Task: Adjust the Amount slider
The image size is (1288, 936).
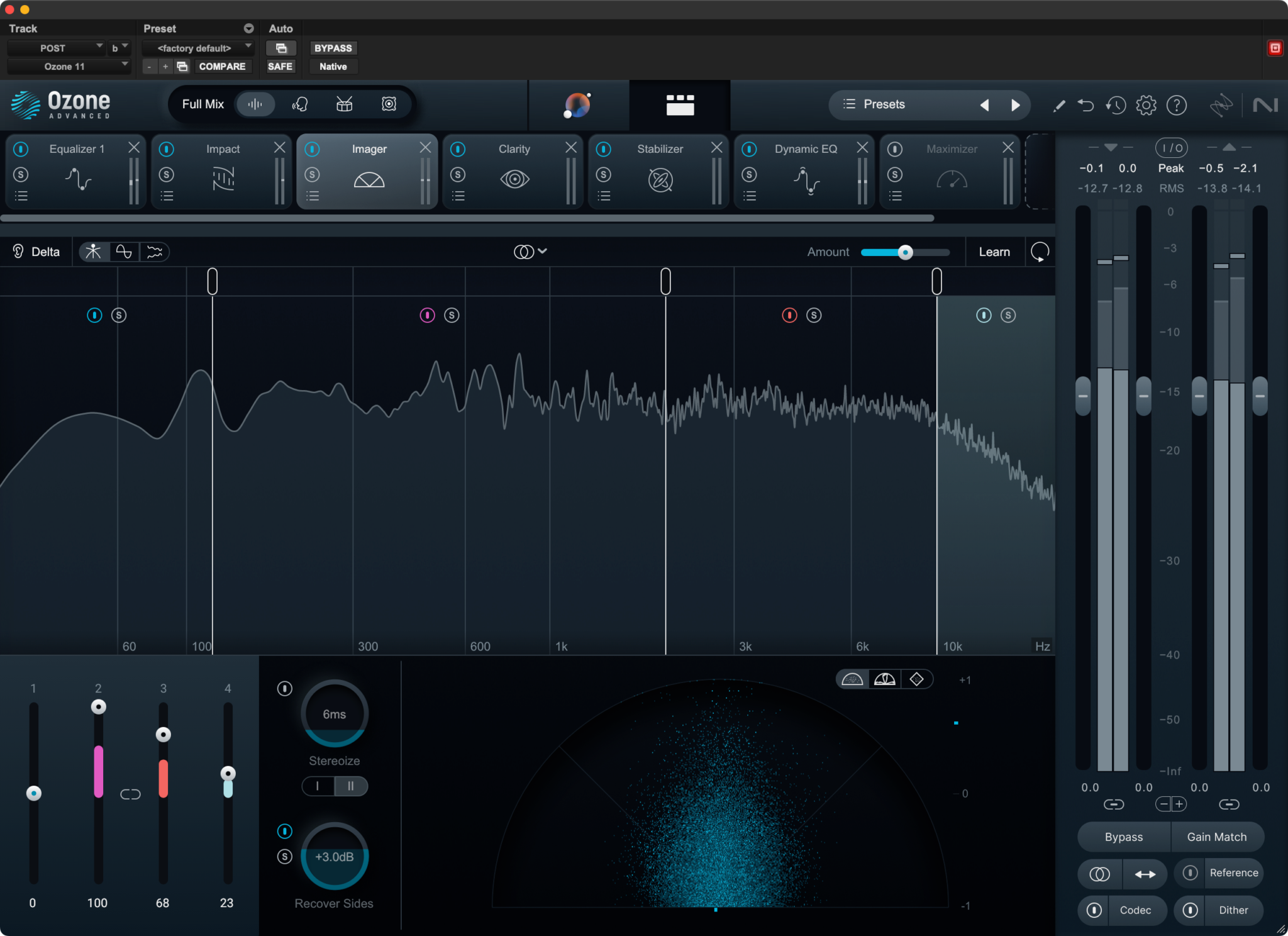Action: [x=904, y=252]
